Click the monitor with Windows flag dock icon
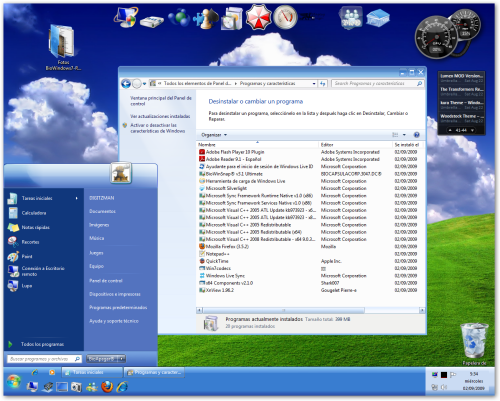This screenshot has width=500, height=401. [125, 17]
